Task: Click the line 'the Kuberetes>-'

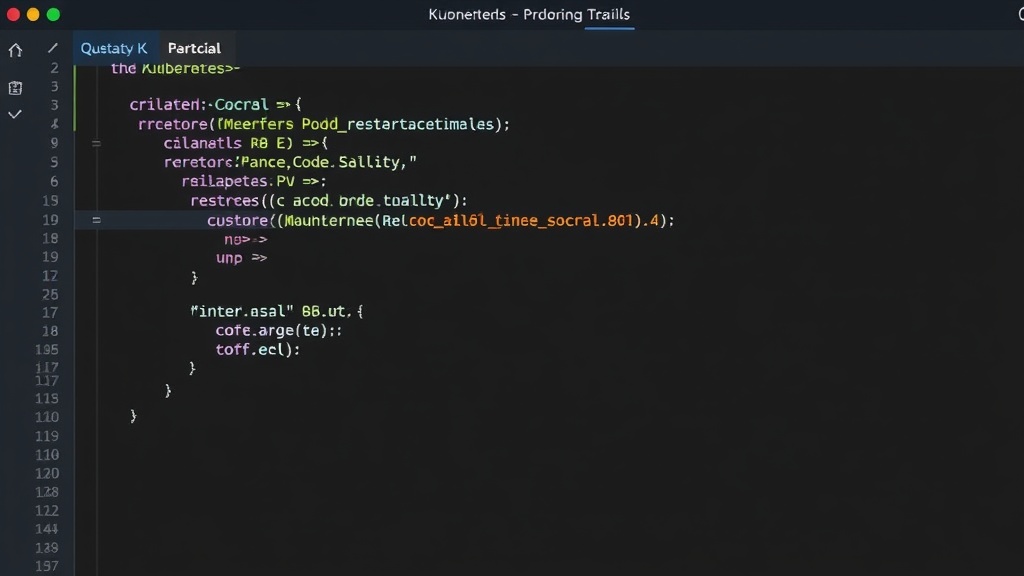Action: pyautogui.click(x=175, y=68)
